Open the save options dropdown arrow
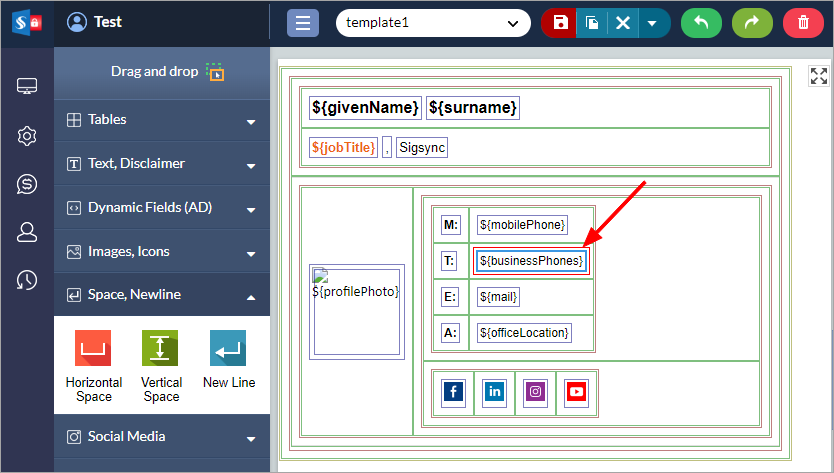 (652, 23)
